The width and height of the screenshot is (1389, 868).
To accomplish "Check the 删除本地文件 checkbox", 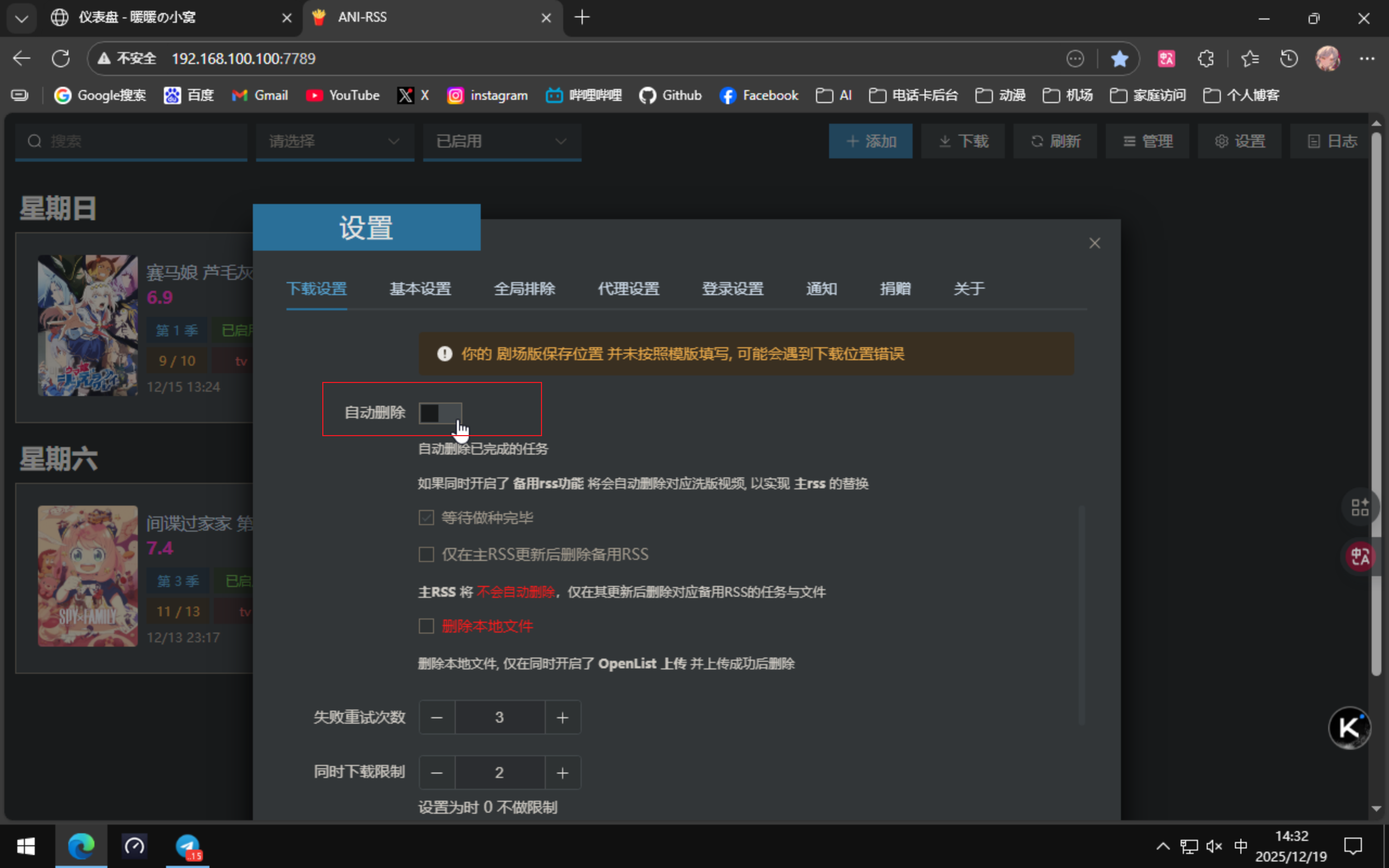I will [425, 626].
